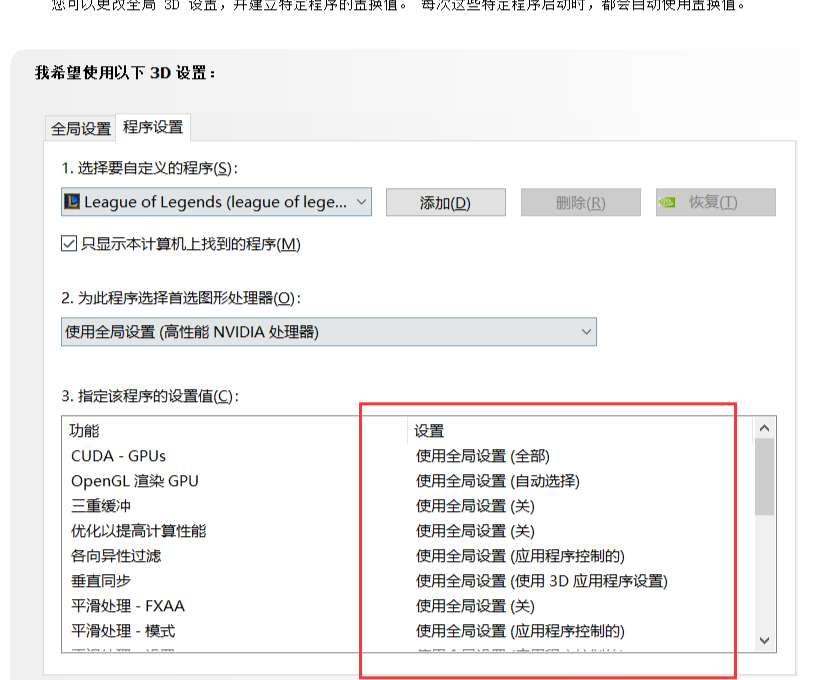Click the 使用全局设置 (自动选择) value
This screenshot has width=824, height=680.
tap(498, 481)
